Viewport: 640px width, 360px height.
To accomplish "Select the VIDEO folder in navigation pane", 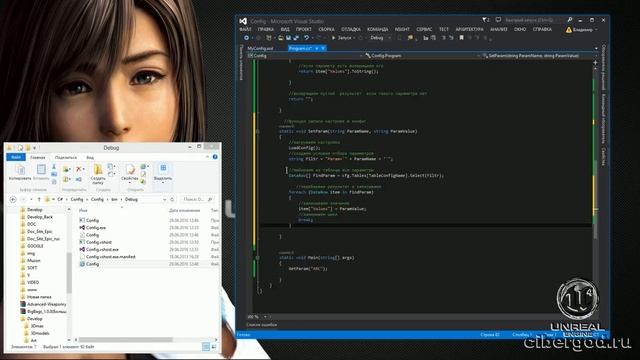I will (x=33, y=282).
